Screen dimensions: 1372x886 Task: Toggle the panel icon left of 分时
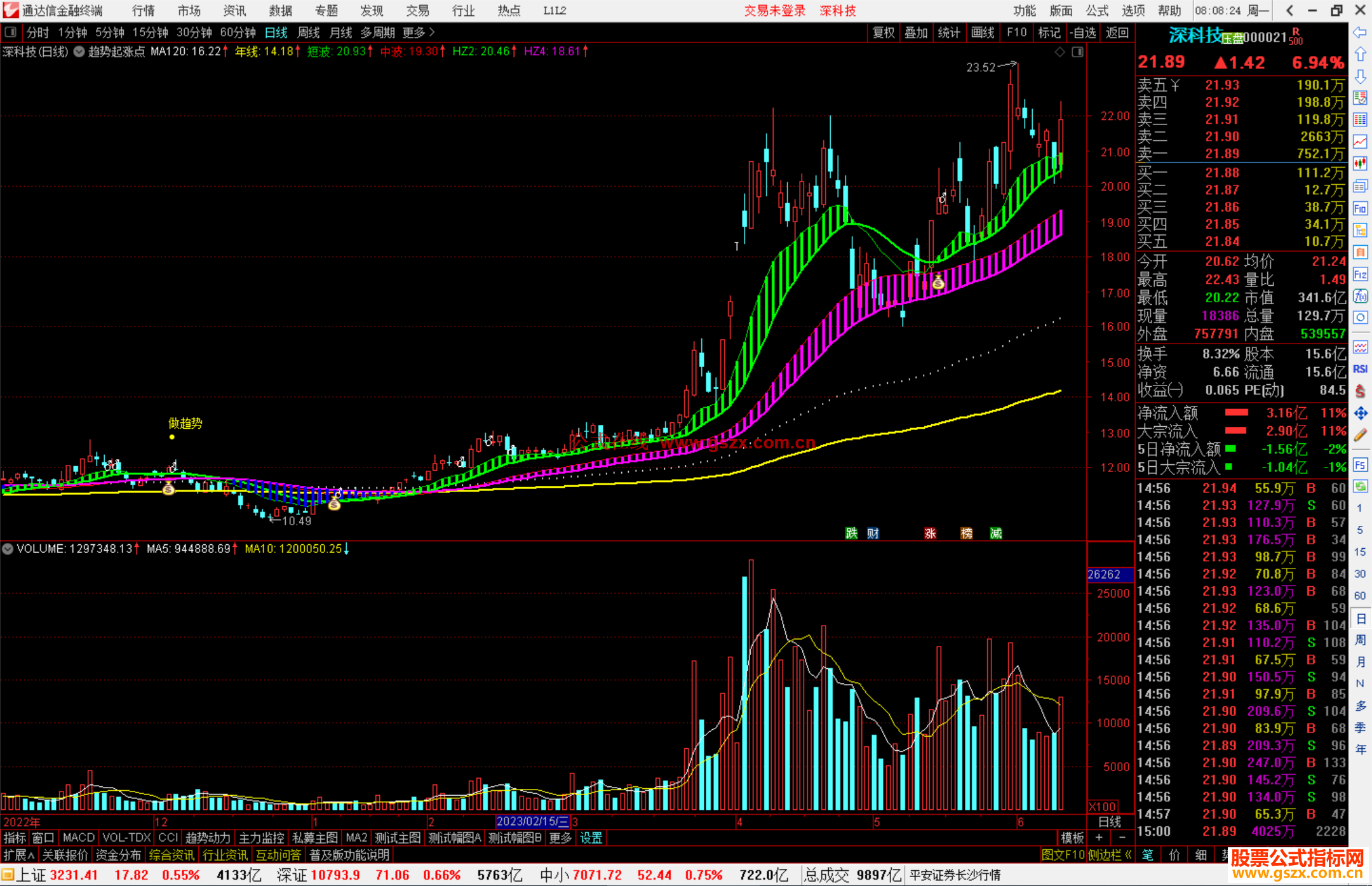click(x=11, y=32)
